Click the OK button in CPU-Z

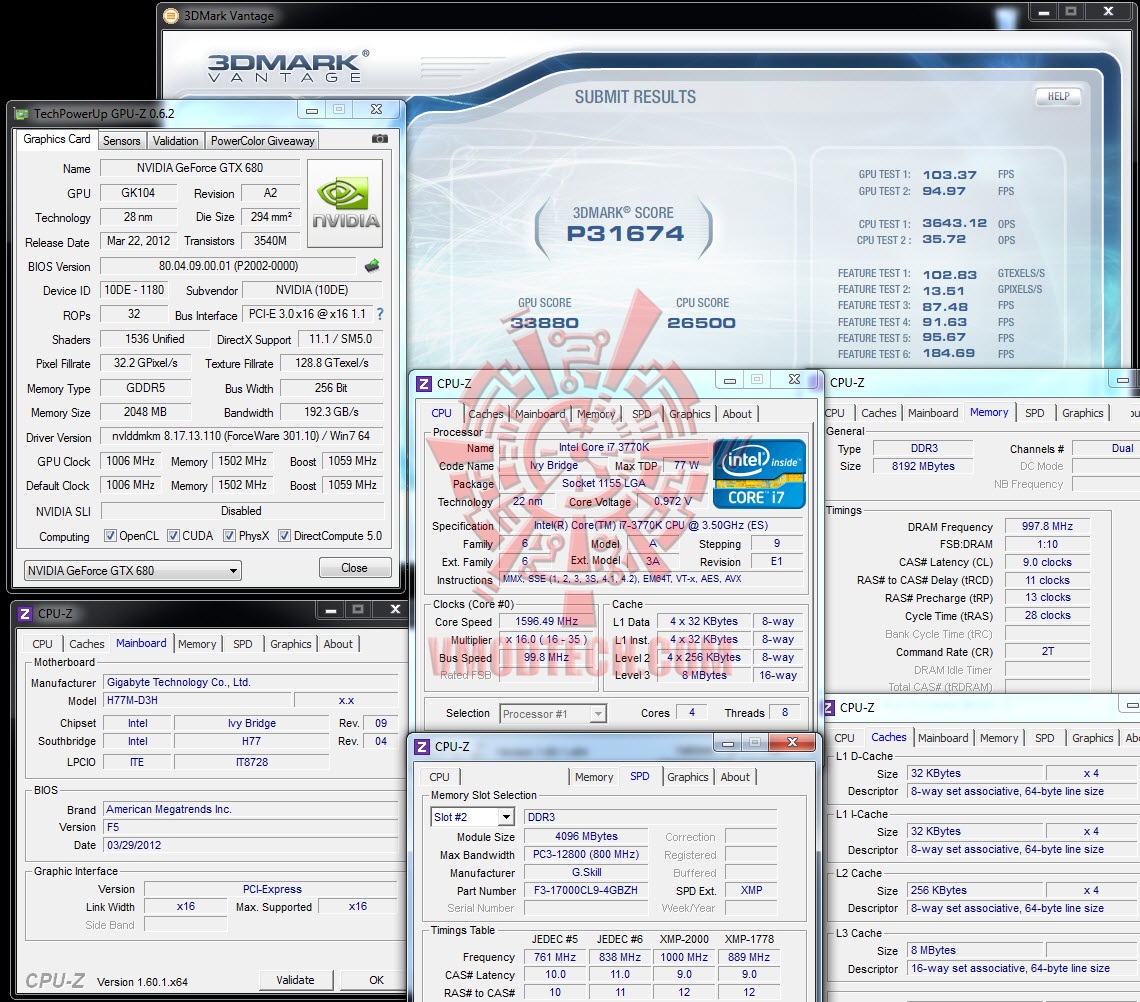pos(376,980)
